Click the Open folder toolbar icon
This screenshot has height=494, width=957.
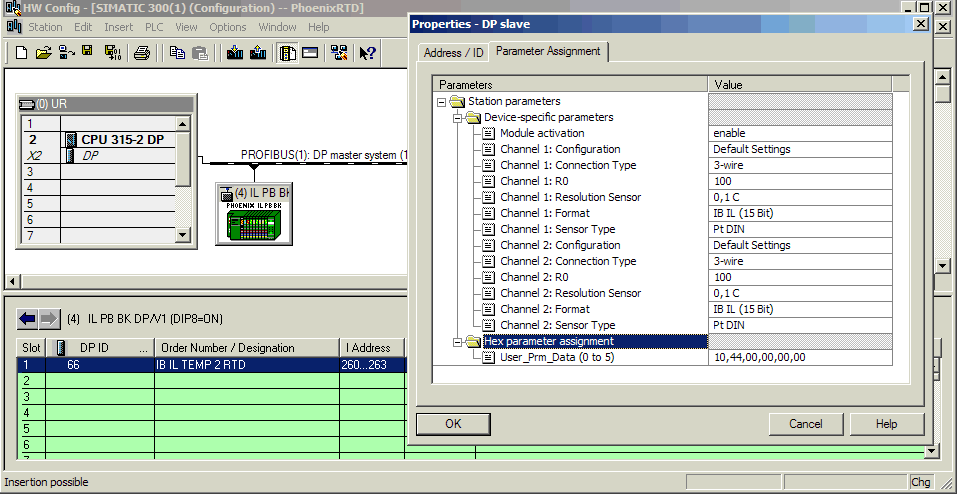(43, 53)
